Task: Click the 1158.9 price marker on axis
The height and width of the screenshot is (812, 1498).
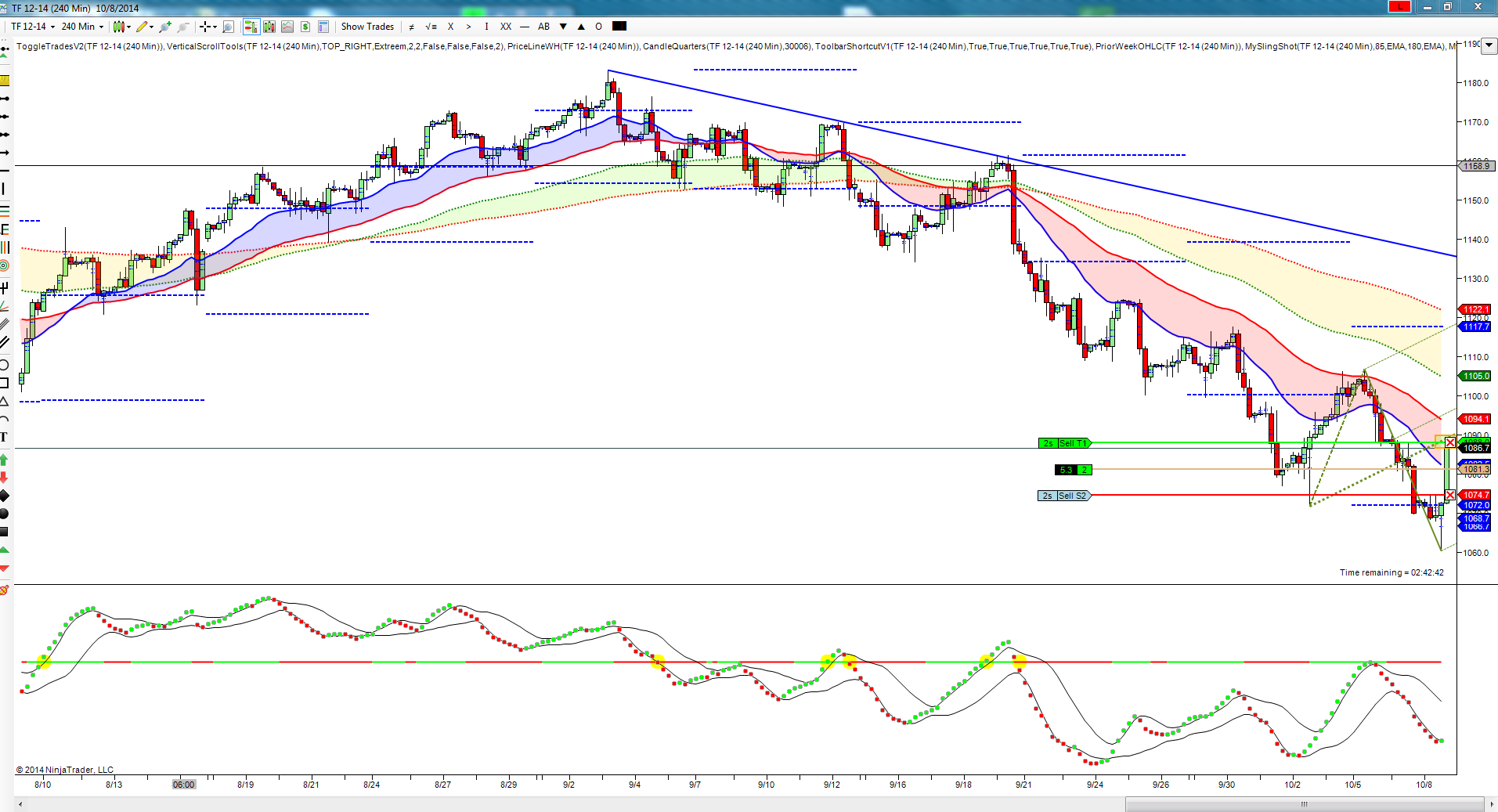Action: coord(1476,166)
